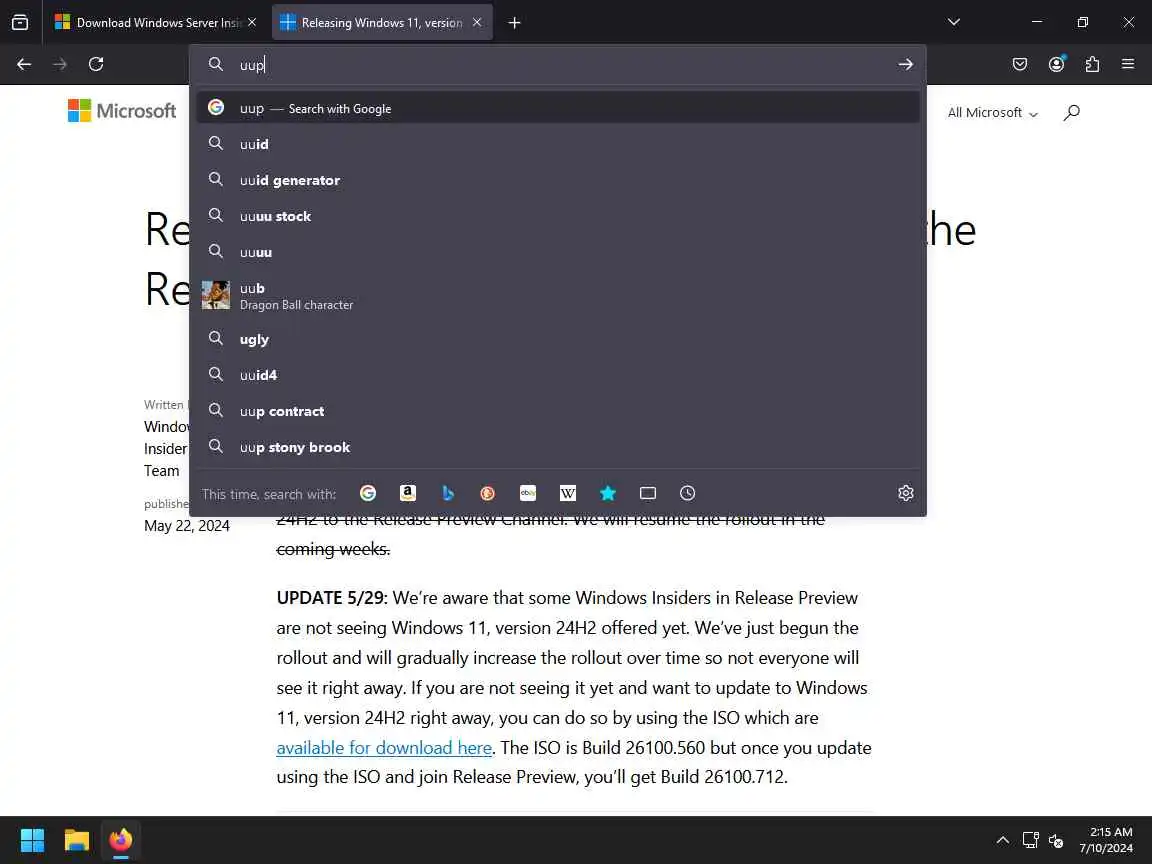Image resolution: width=1152 pixels, height=864 pixels.
Task: Choose the 'uup contract' suggestion
Action: [x=558, y=411]
